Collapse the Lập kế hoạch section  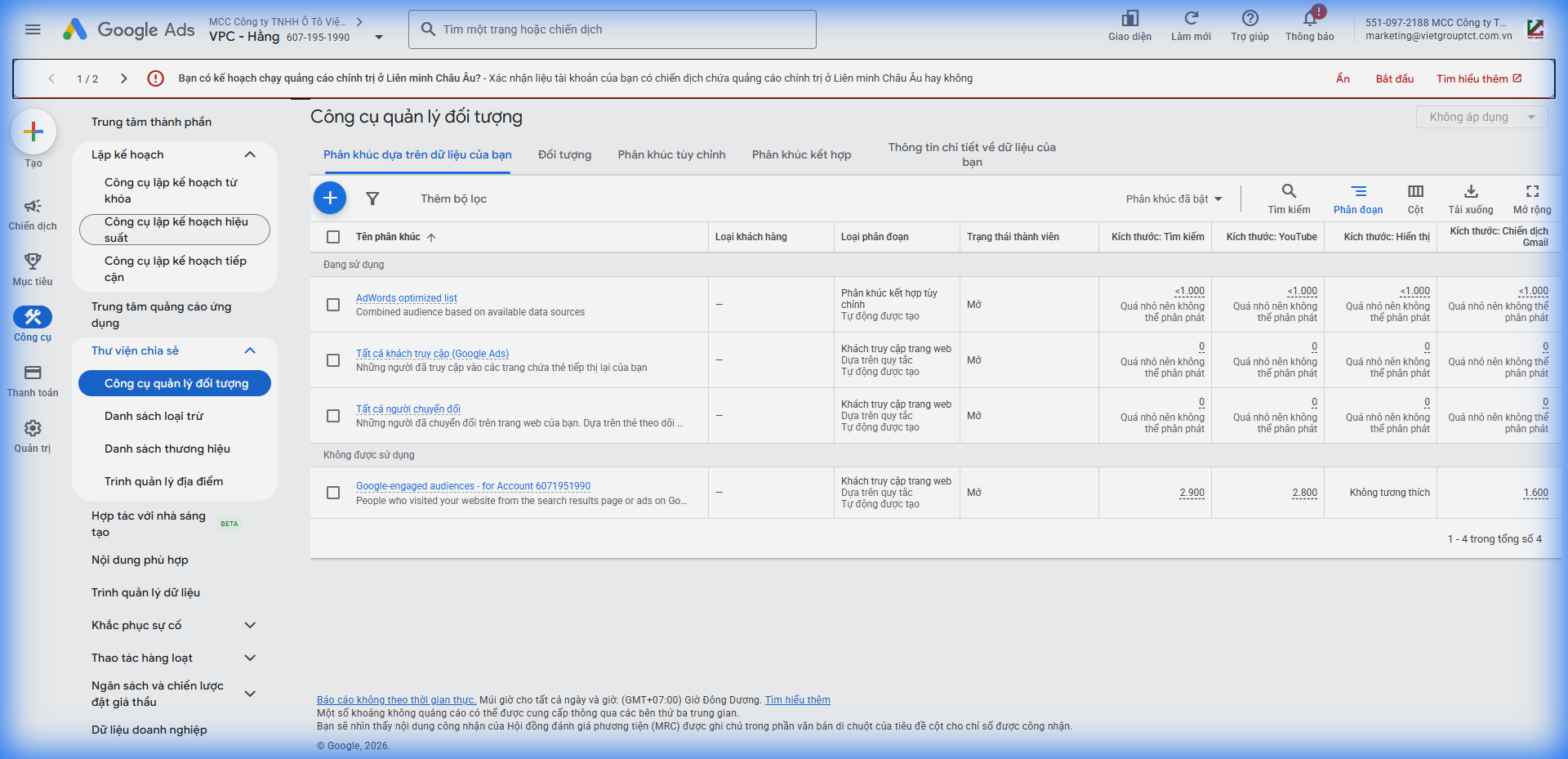click(x=250, y=154)
